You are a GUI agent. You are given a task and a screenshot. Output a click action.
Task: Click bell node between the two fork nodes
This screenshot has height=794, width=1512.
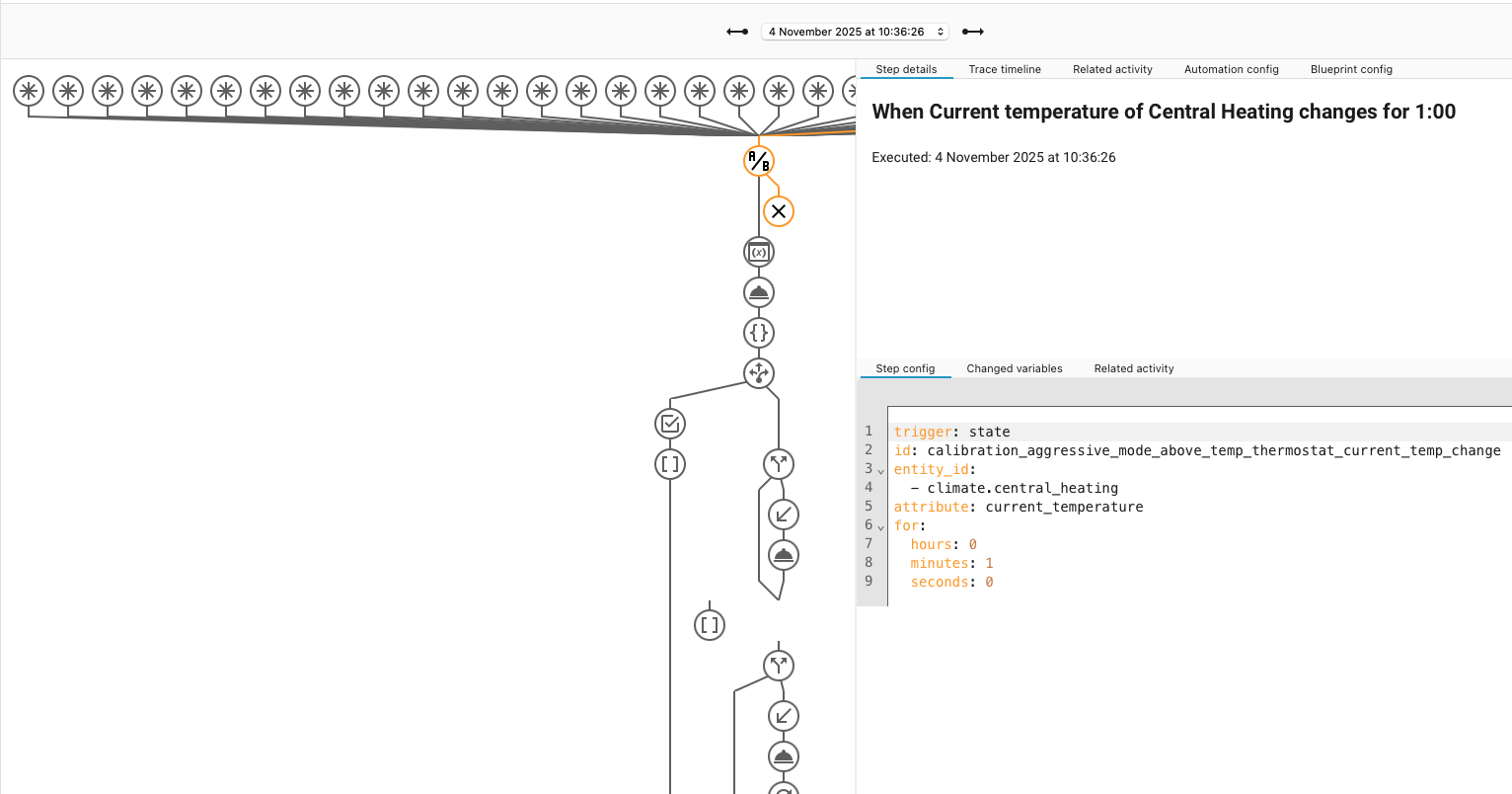coord(784,555)
